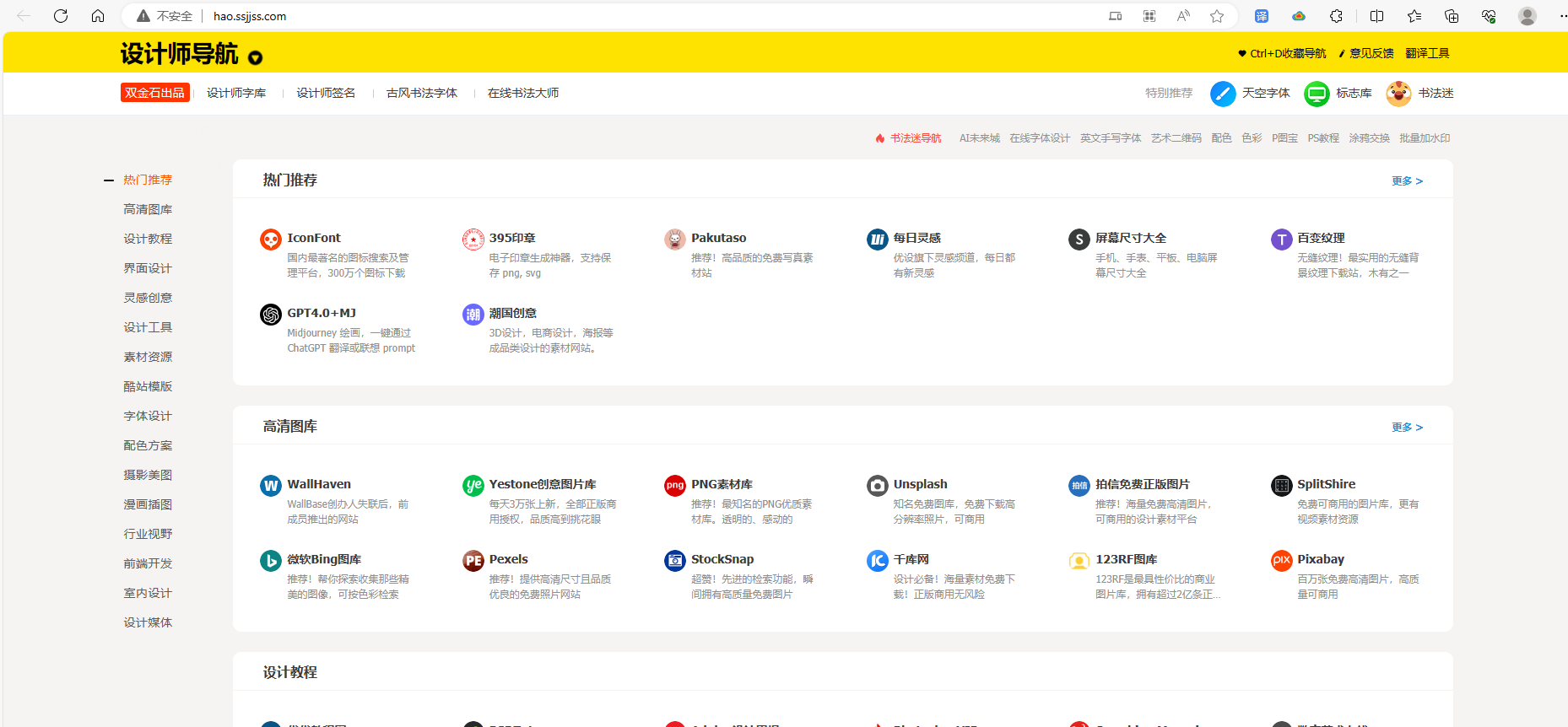
Task: Expand 更多 in 热门推荐 section
Action: pyautogui.click(x=1407, y=181)
